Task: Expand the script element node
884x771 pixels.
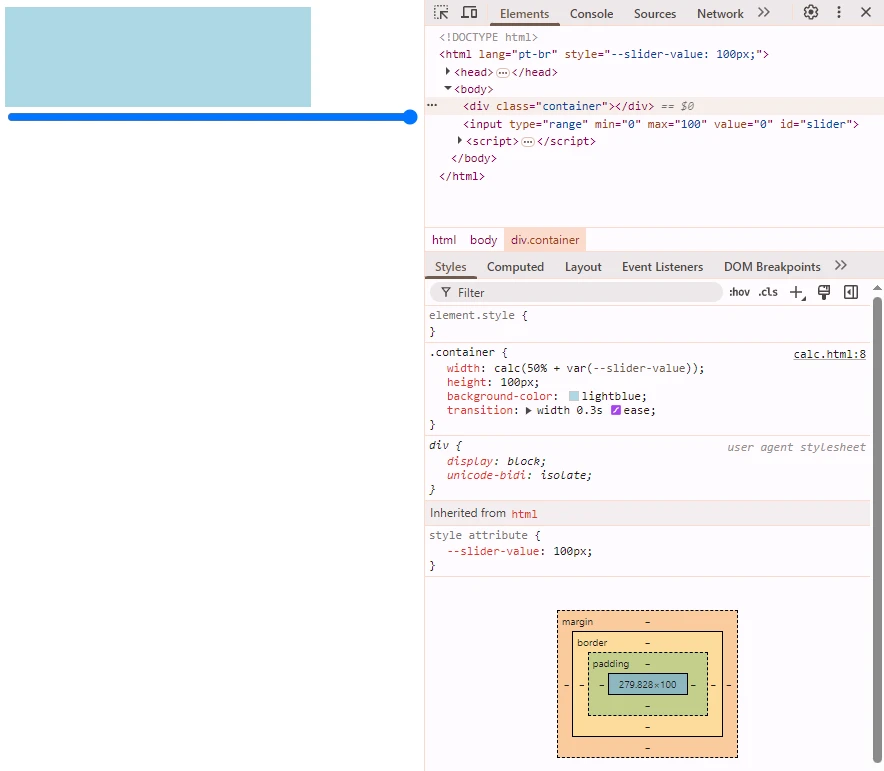Action: (x=459, y=140)
